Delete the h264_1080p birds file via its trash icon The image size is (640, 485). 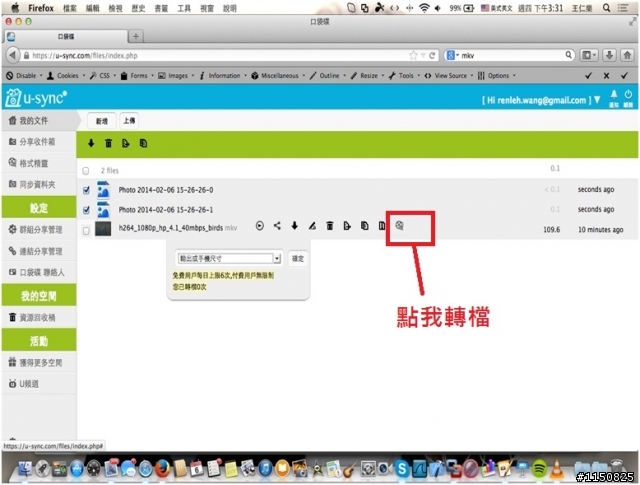[330, 226]
